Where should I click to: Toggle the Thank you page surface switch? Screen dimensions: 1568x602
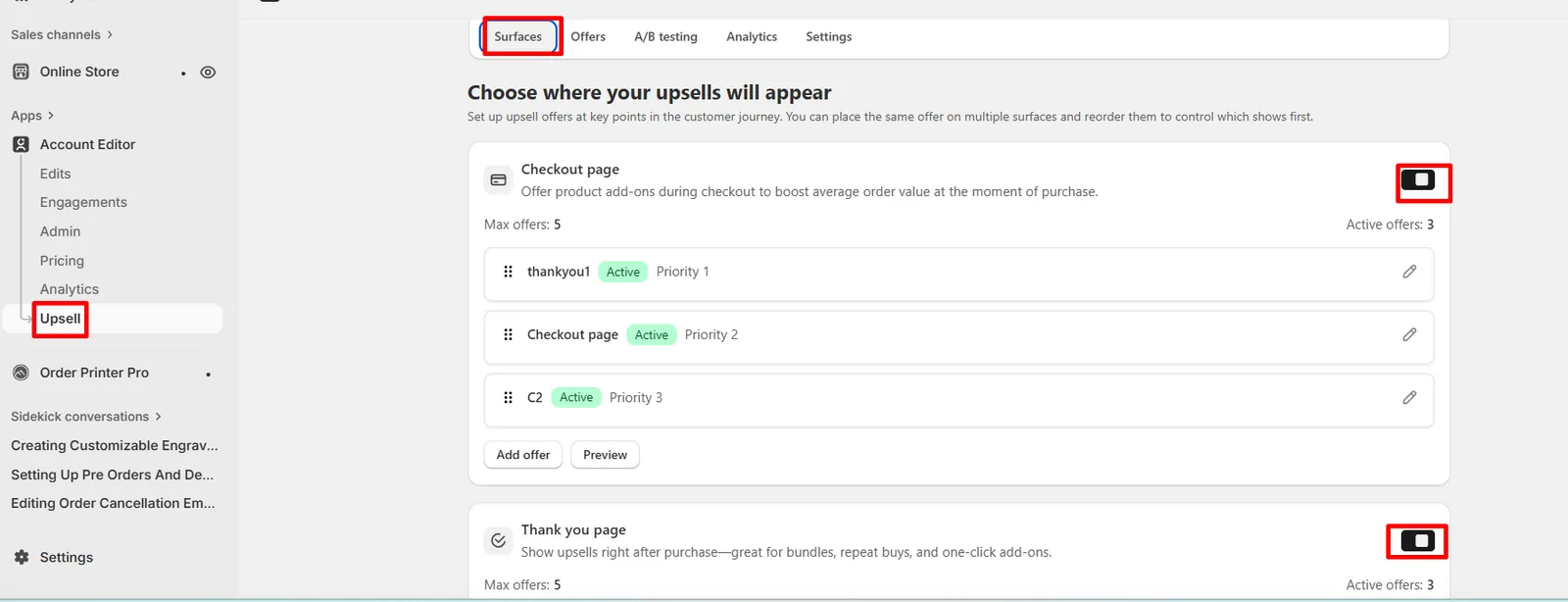(x=1417, y=540)
